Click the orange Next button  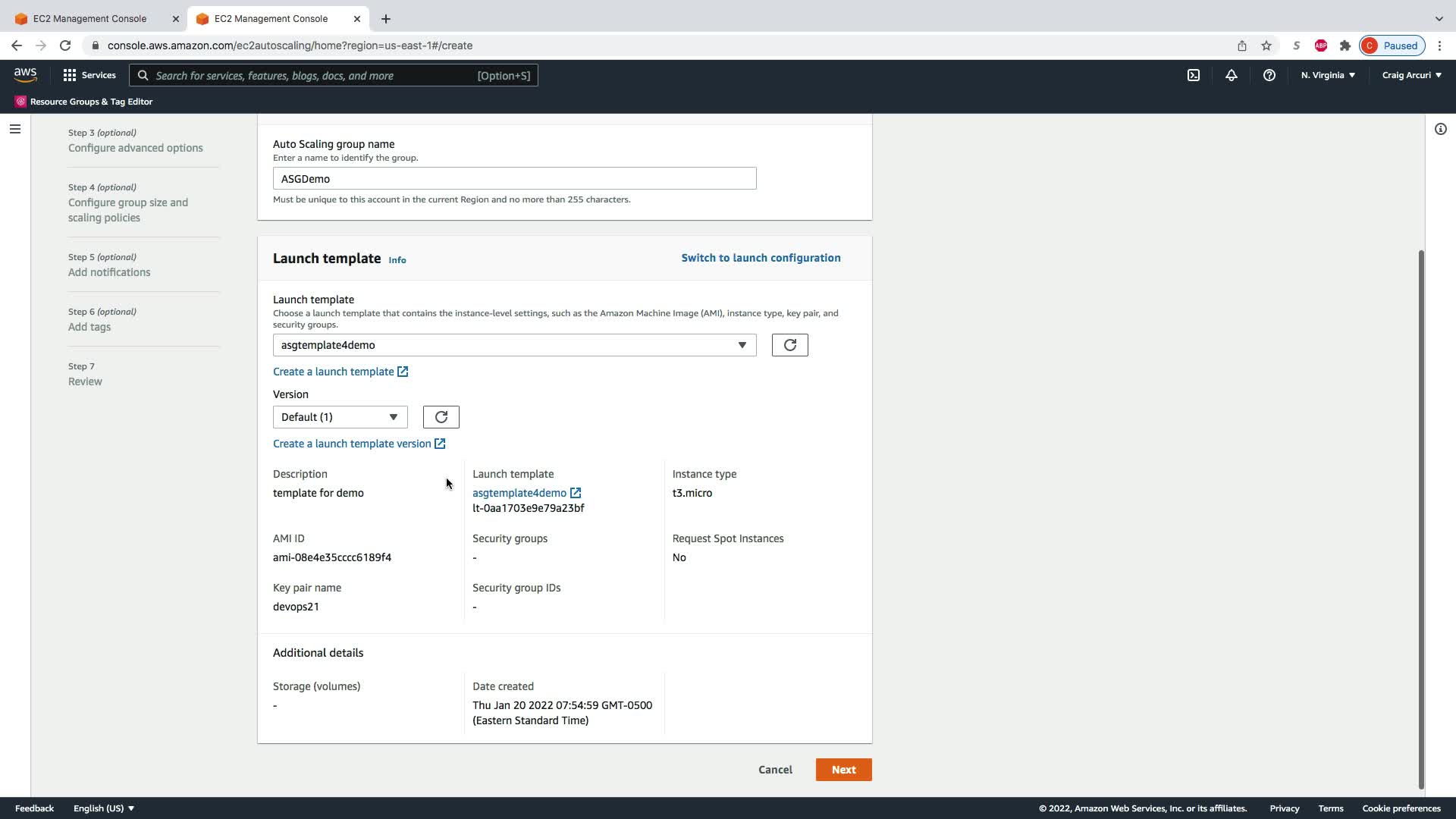click(843, 770)
